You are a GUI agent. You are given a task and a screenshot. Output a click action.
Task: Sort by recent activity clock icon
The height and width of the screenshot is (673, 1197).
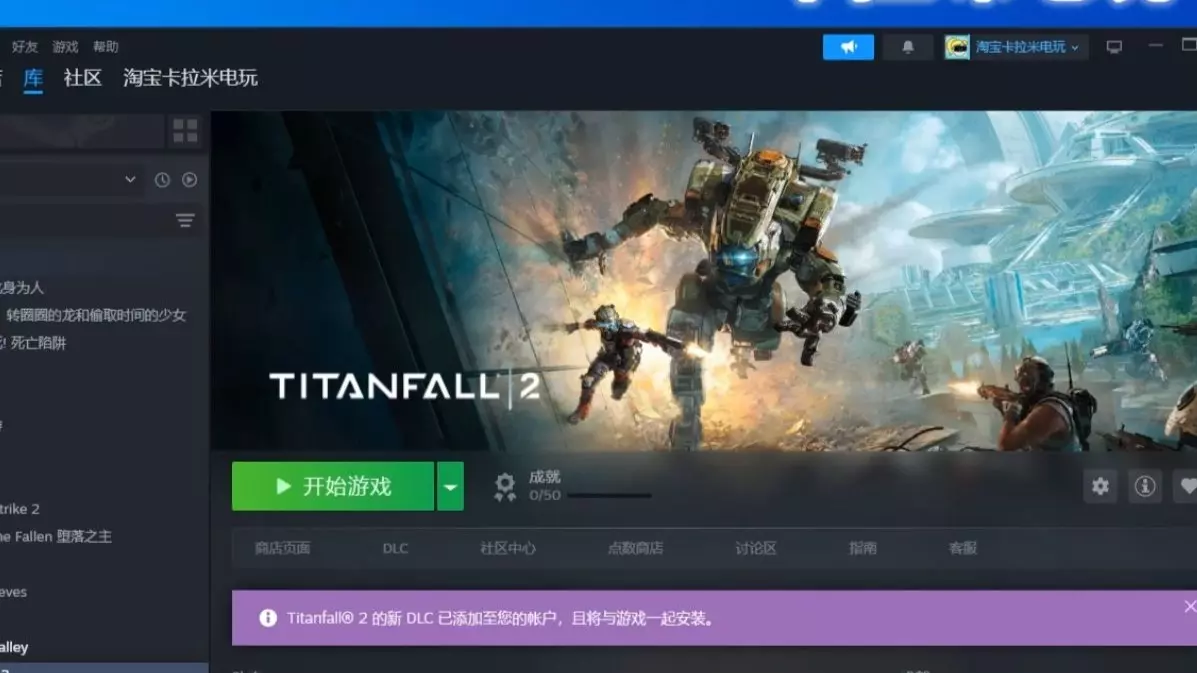pos(162,180)
